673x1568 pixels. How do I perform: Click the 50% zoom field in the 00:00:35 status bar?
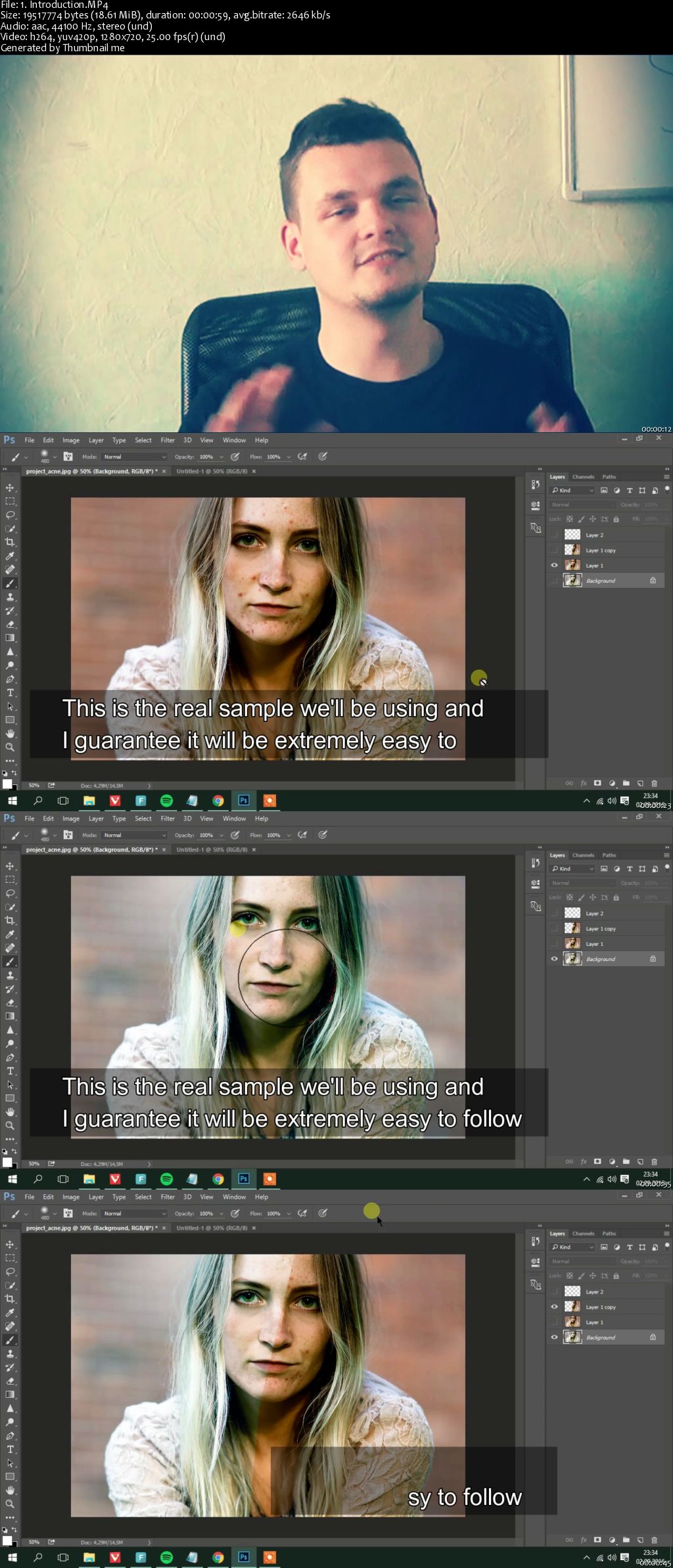pos(34,1164)
